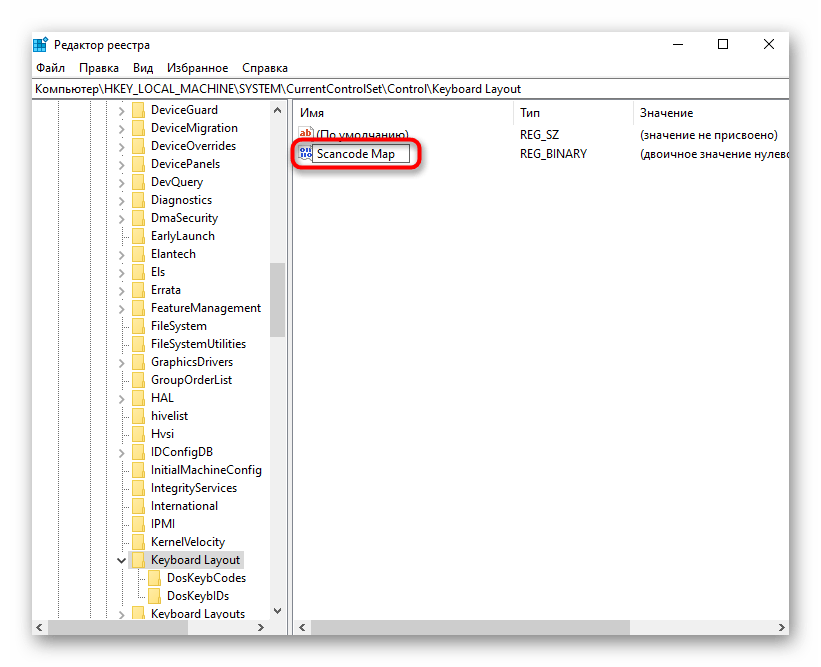This screenshot has width=821, height=667.
Task: Expand the DeviceMigration tree node
Action: [121, 128]
